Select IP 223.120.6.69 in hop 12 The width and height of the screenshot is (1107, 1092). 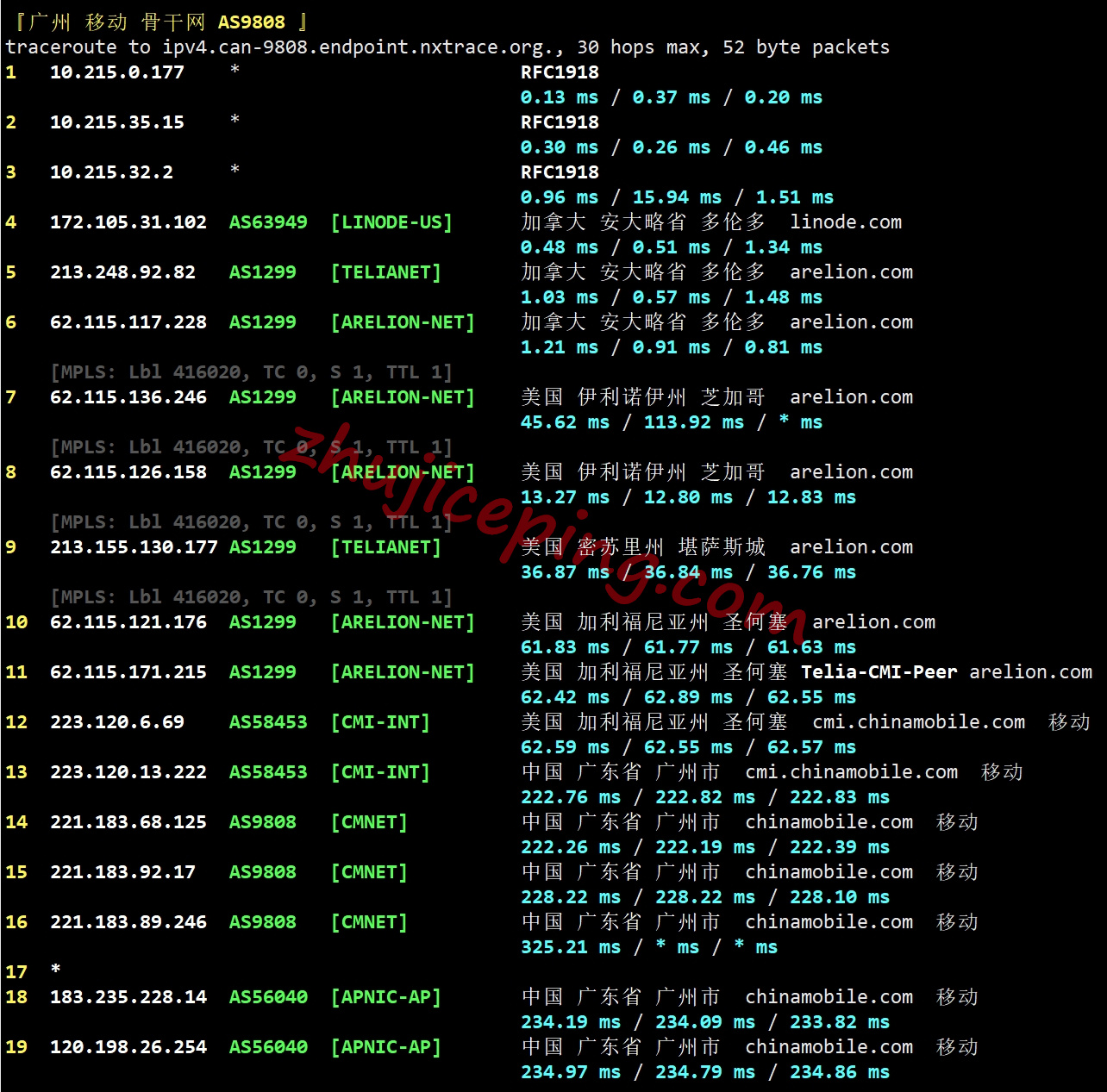(117, 722)
